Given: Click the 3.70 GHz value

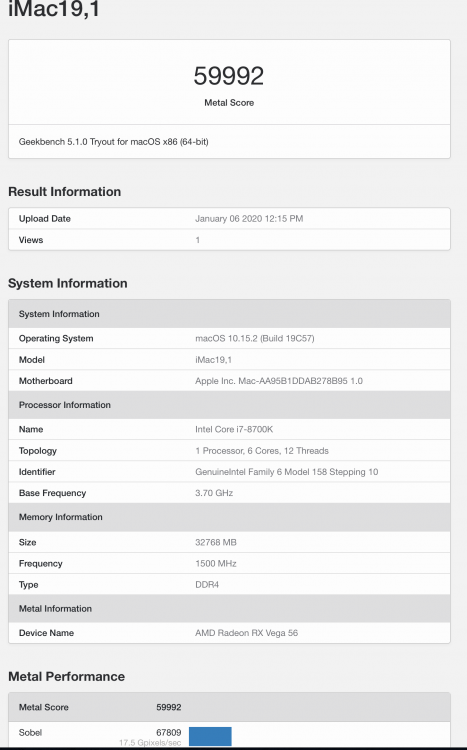Looking at the screenshot, I should pos(214,493).
